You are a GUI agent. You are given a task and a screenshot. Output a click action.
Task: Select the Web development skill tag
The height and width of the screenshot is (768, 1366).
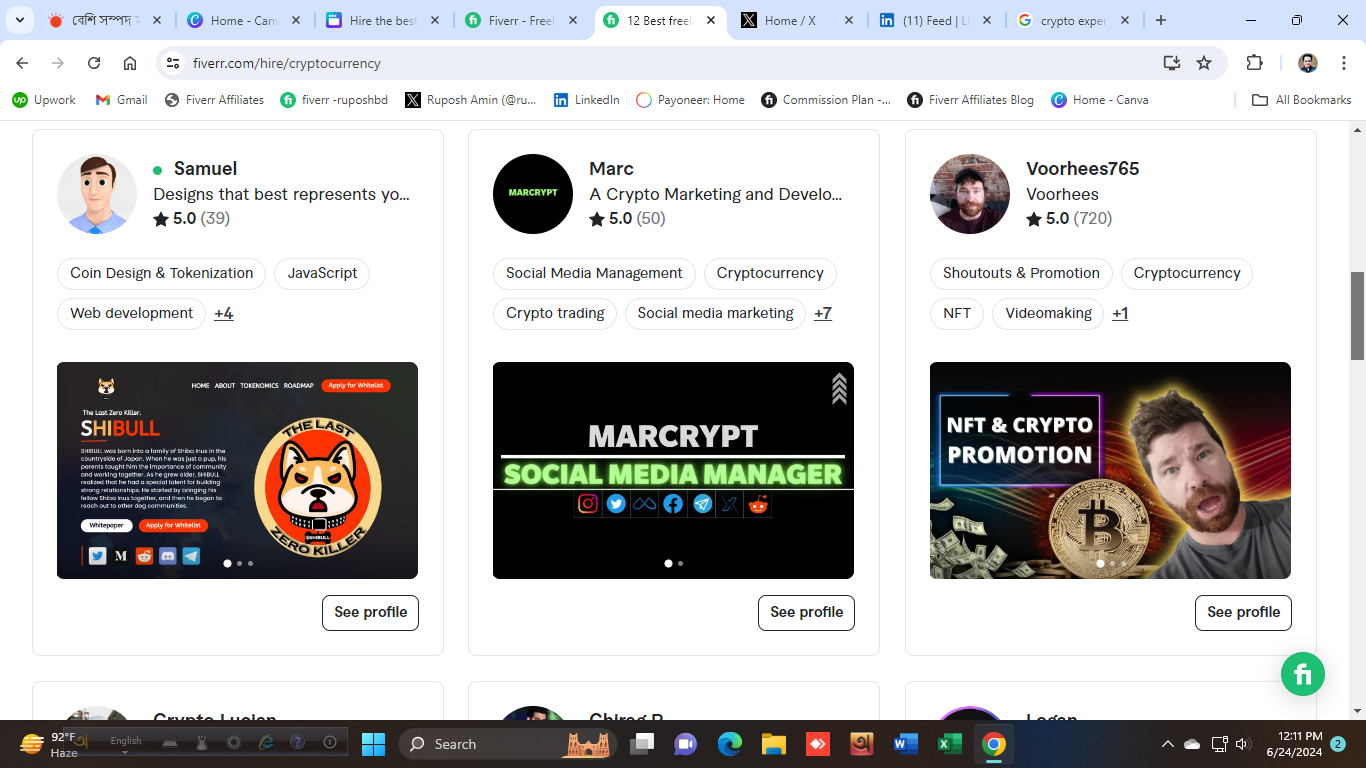tap(131, 313)
